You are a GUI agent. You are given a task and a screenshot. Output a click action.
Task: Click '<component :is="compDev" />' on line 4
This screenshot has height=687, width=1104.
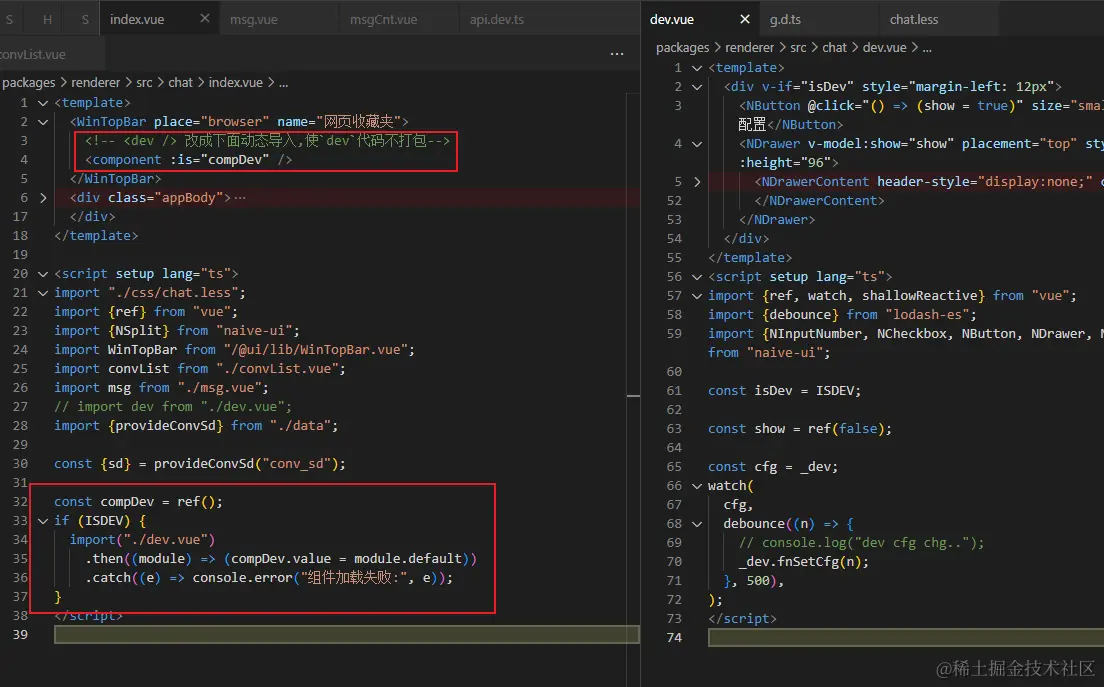(189, 160)
